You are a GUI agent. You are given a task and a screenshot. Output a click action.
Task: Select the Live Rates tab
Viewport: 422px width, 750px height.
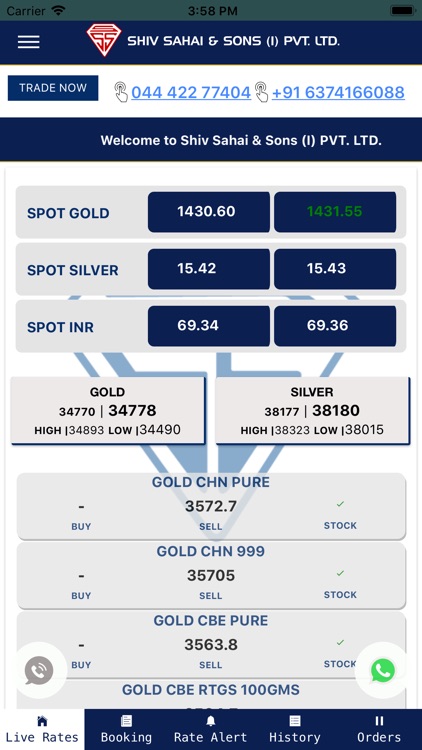(x=42, y=729)
